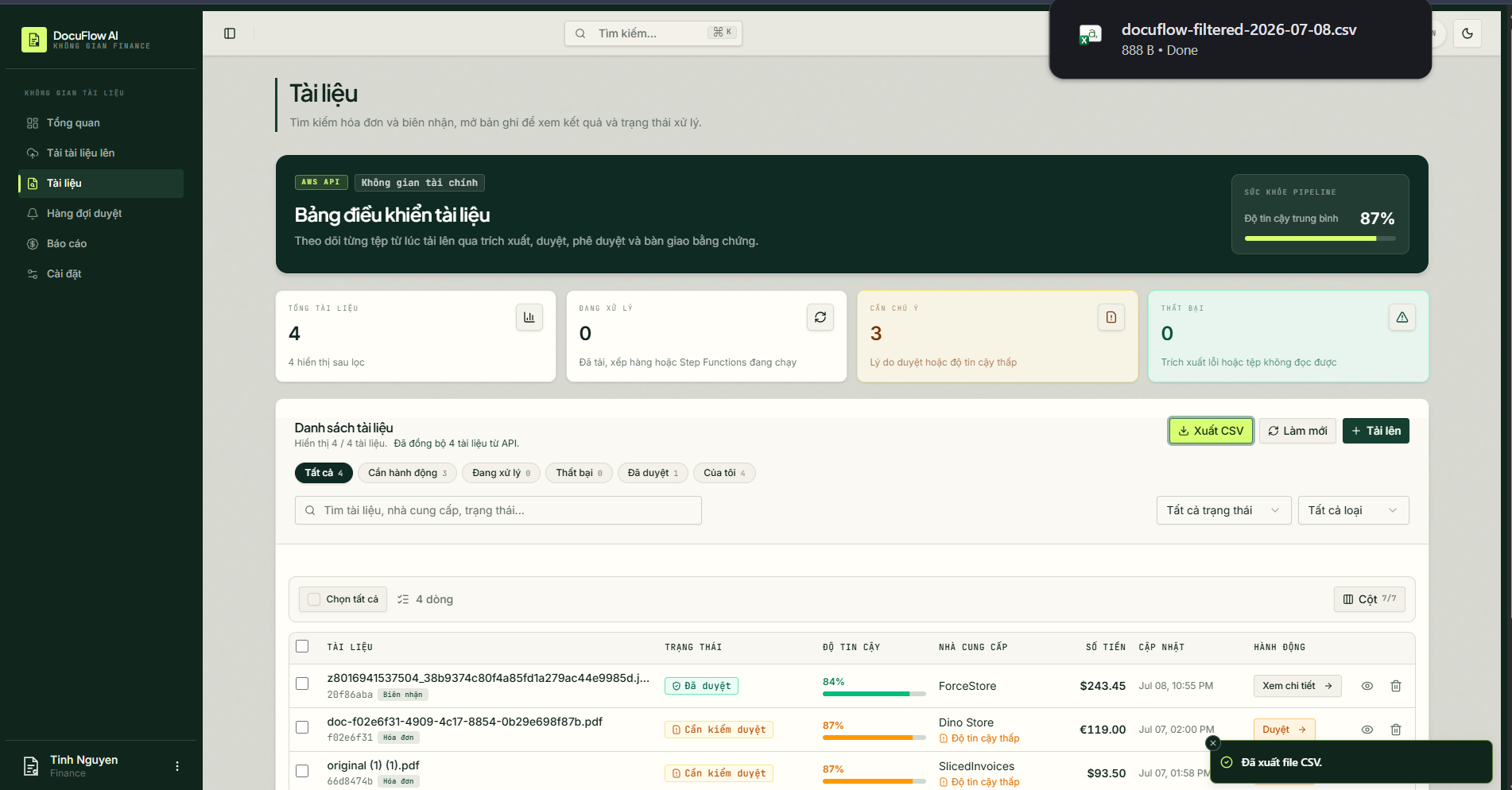1512x790 pixels.
Task: Click the dollar icon beside Báo cáo
Action: (x=33, y=244)
